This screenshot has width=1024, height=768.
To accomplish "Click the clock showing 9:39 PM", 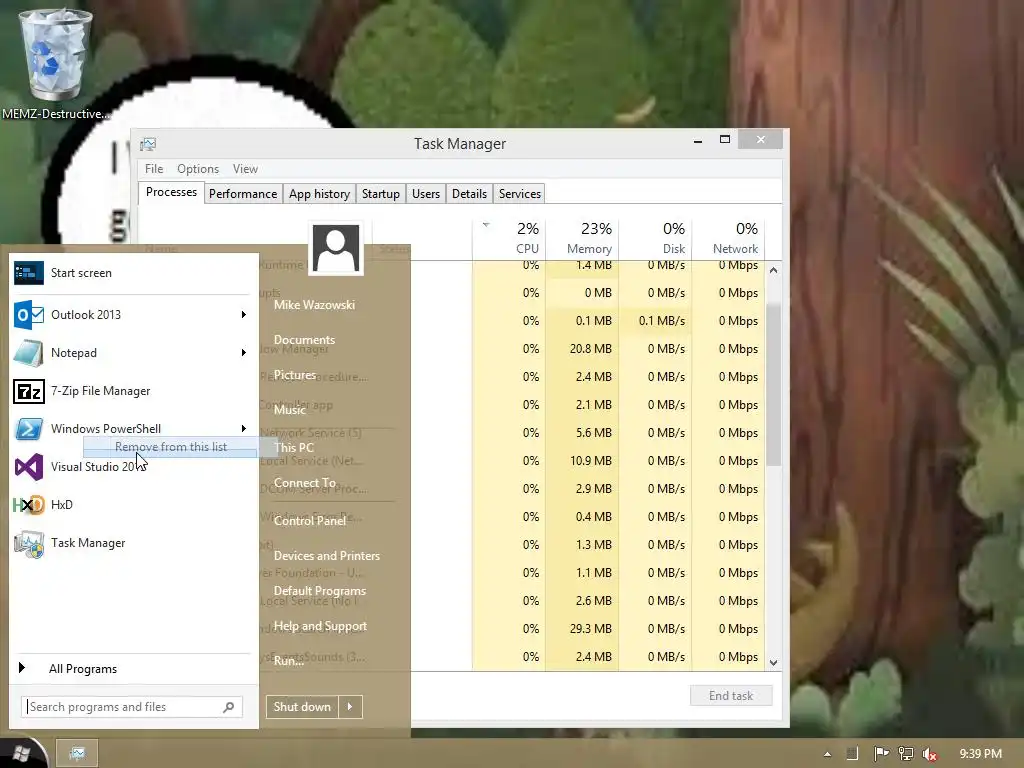I will coord(980,754).
